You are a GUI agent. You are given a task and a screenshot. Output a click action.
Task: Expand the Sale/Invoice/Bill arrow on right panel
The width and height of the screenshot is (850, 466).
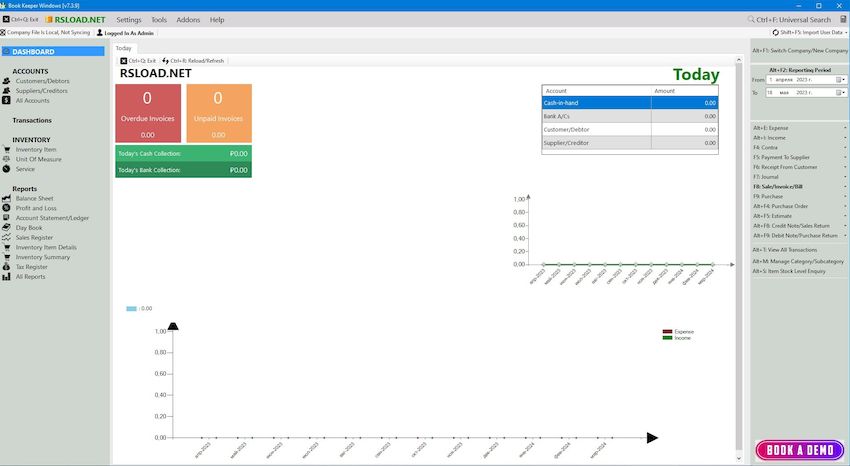(x=845, y=186)
